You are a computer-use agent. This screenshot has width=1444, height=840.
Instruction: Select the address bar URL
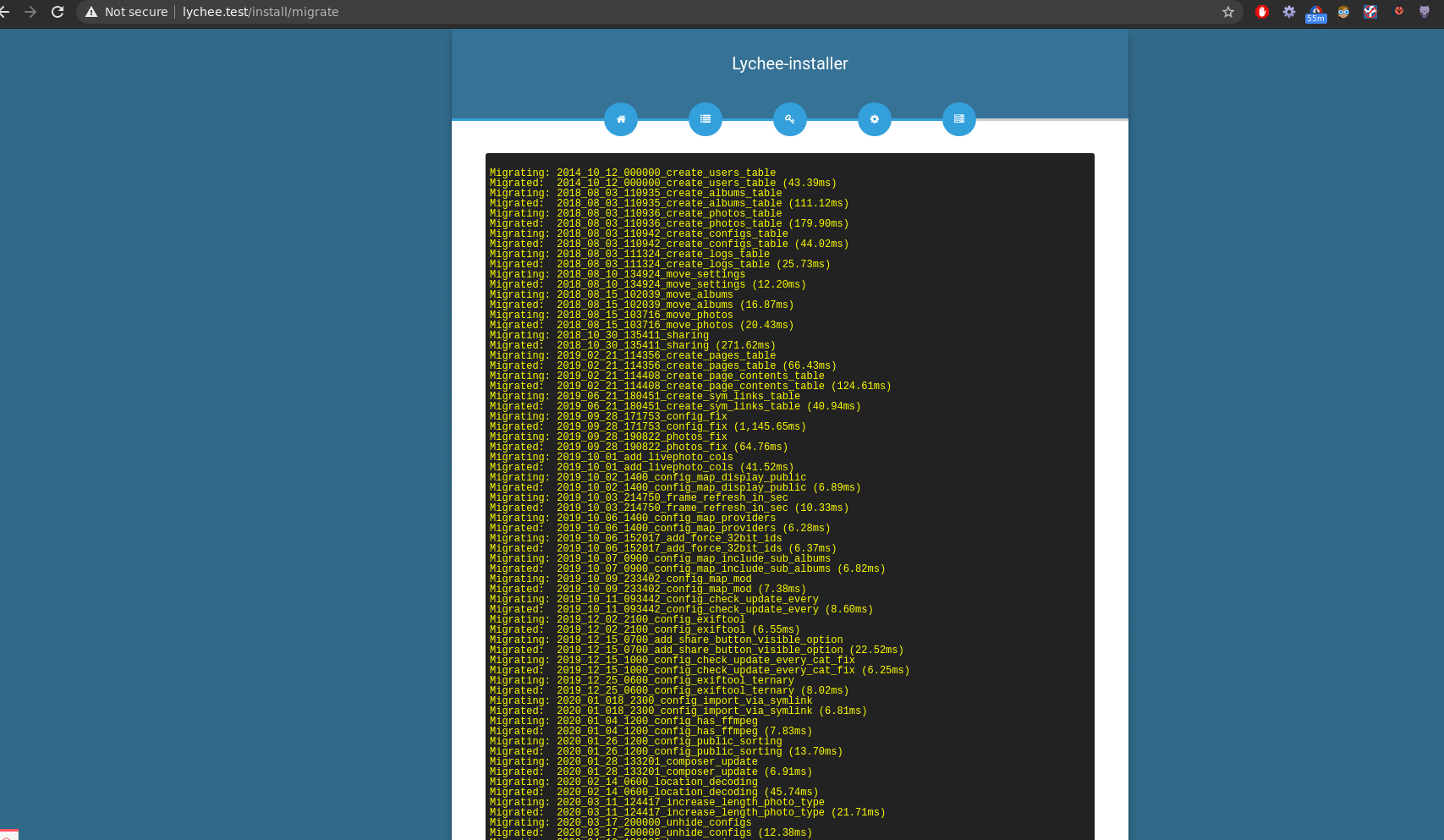coord(261,12)
